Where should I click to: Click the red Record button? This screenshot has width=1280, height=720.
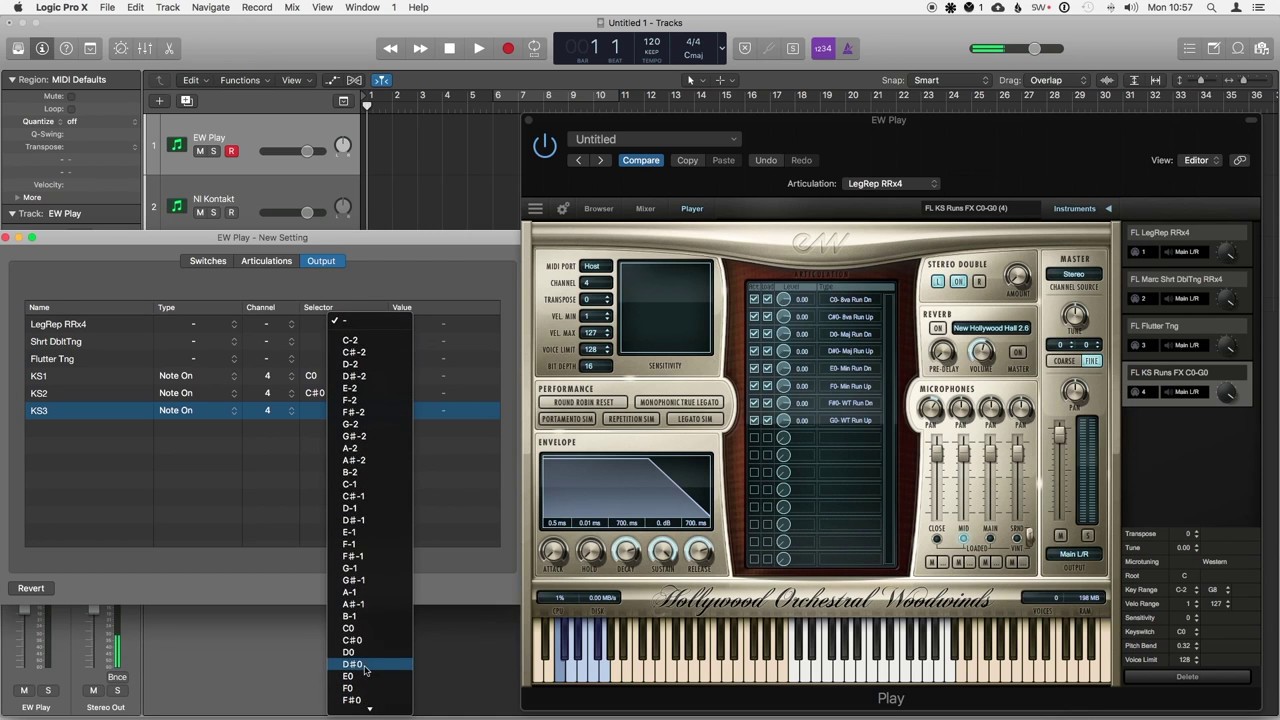(507, 48)
